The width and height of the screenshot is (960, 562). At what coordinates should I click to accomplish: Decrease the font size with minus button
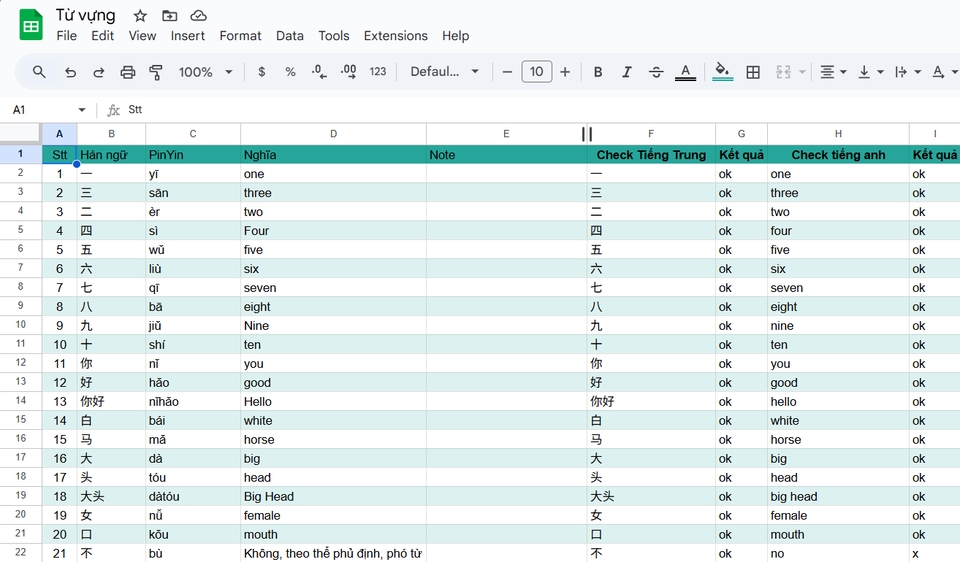508,72
